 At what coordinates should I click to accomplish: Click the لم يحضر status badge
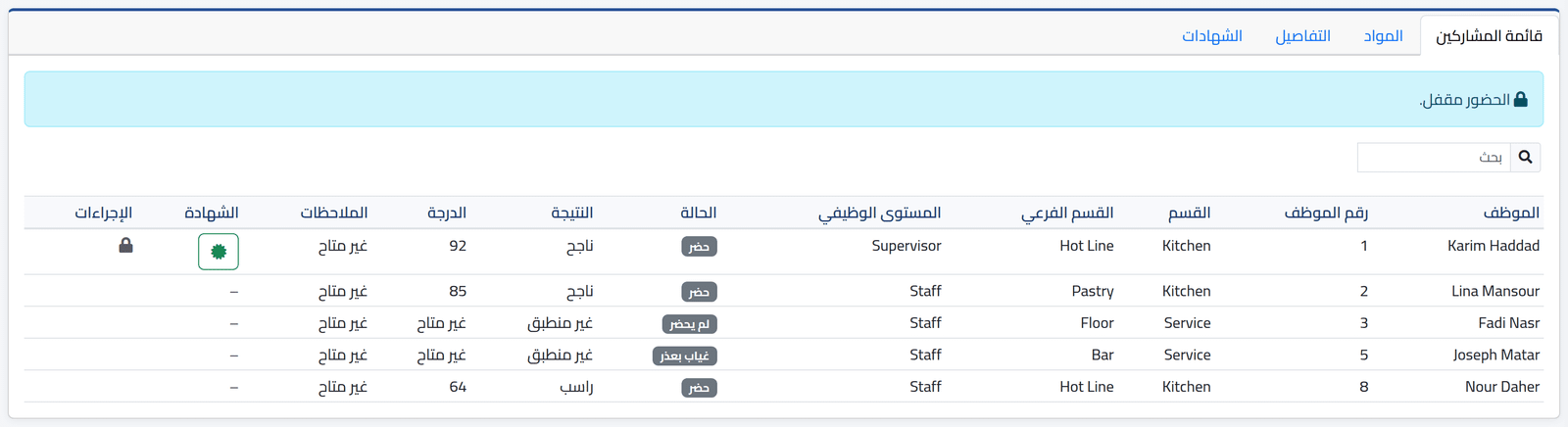tap(690, 324)
